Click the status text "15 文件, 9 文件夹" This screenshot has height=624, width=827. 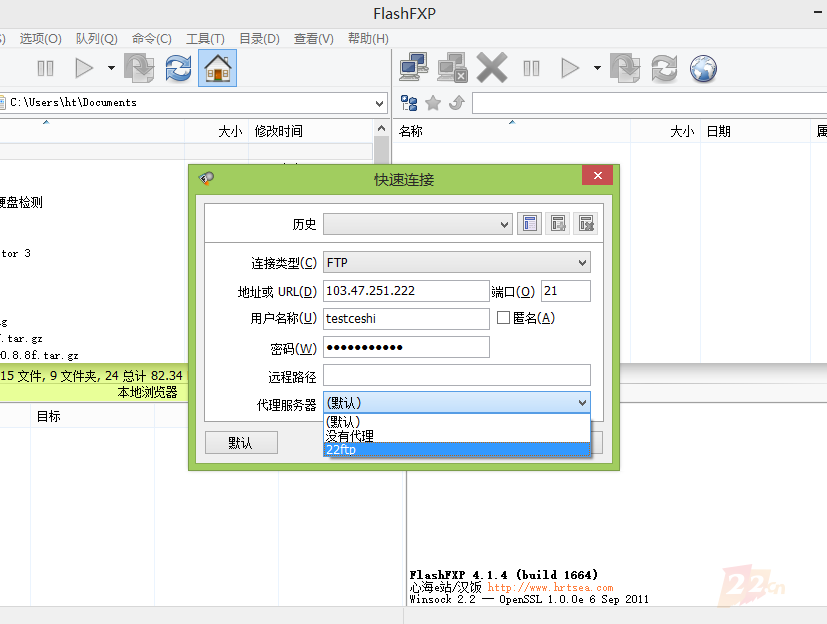(x=51, y=376)
